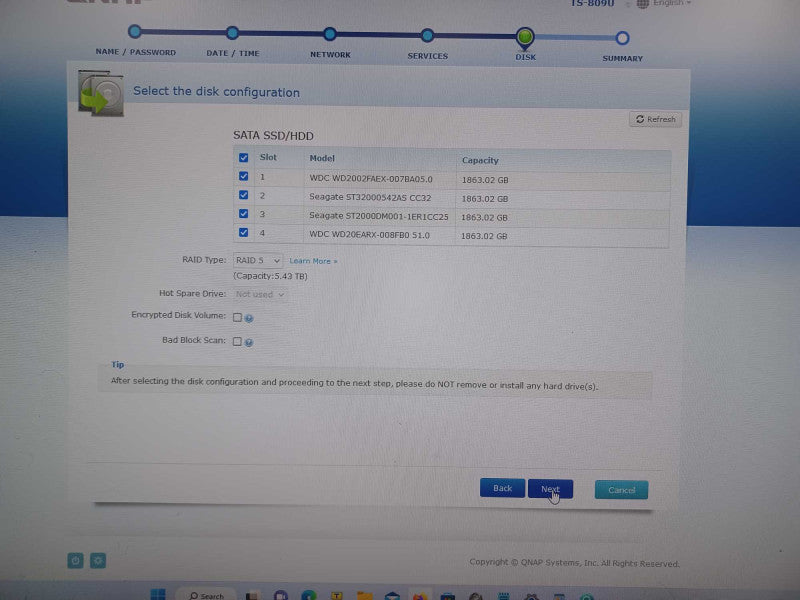Image resolution: width=800 pixels, height=600 pixels.
Task: Go to the Services step
Action: tap(428, 35)
